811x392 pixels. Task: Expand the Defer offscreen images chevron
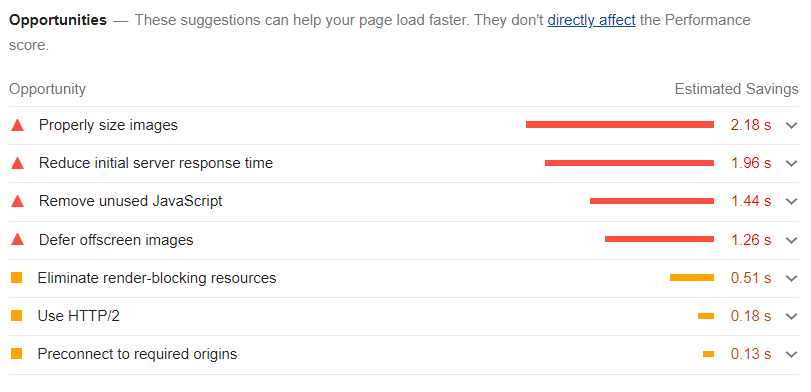click(x=791, y=240)
